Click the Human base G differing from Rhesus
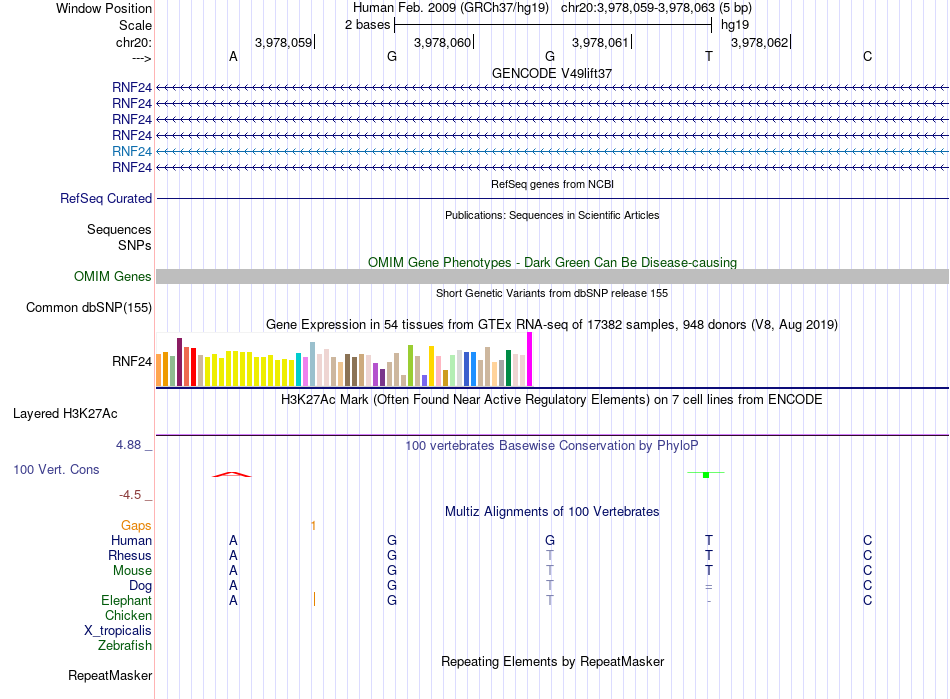 [550, 540]
